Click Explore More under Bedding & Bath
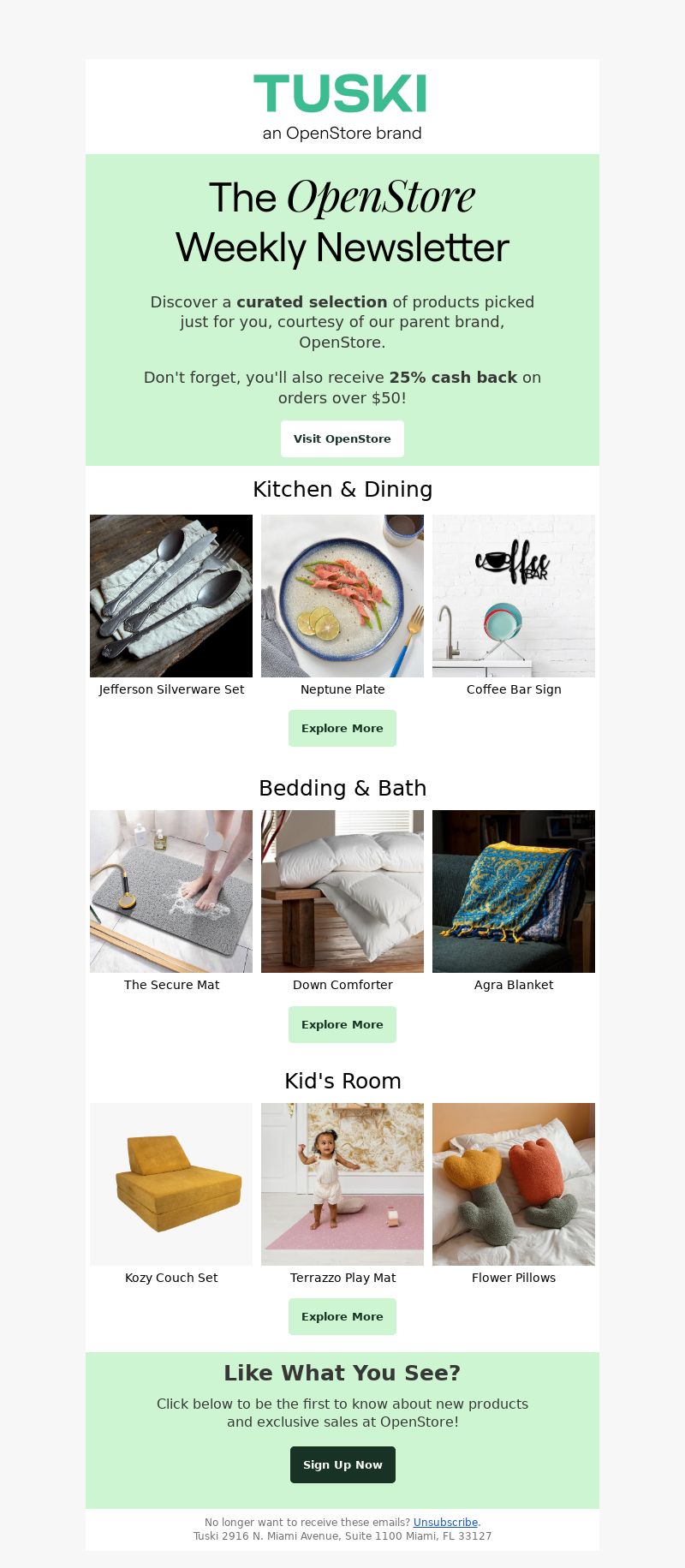 (342, 1024)
